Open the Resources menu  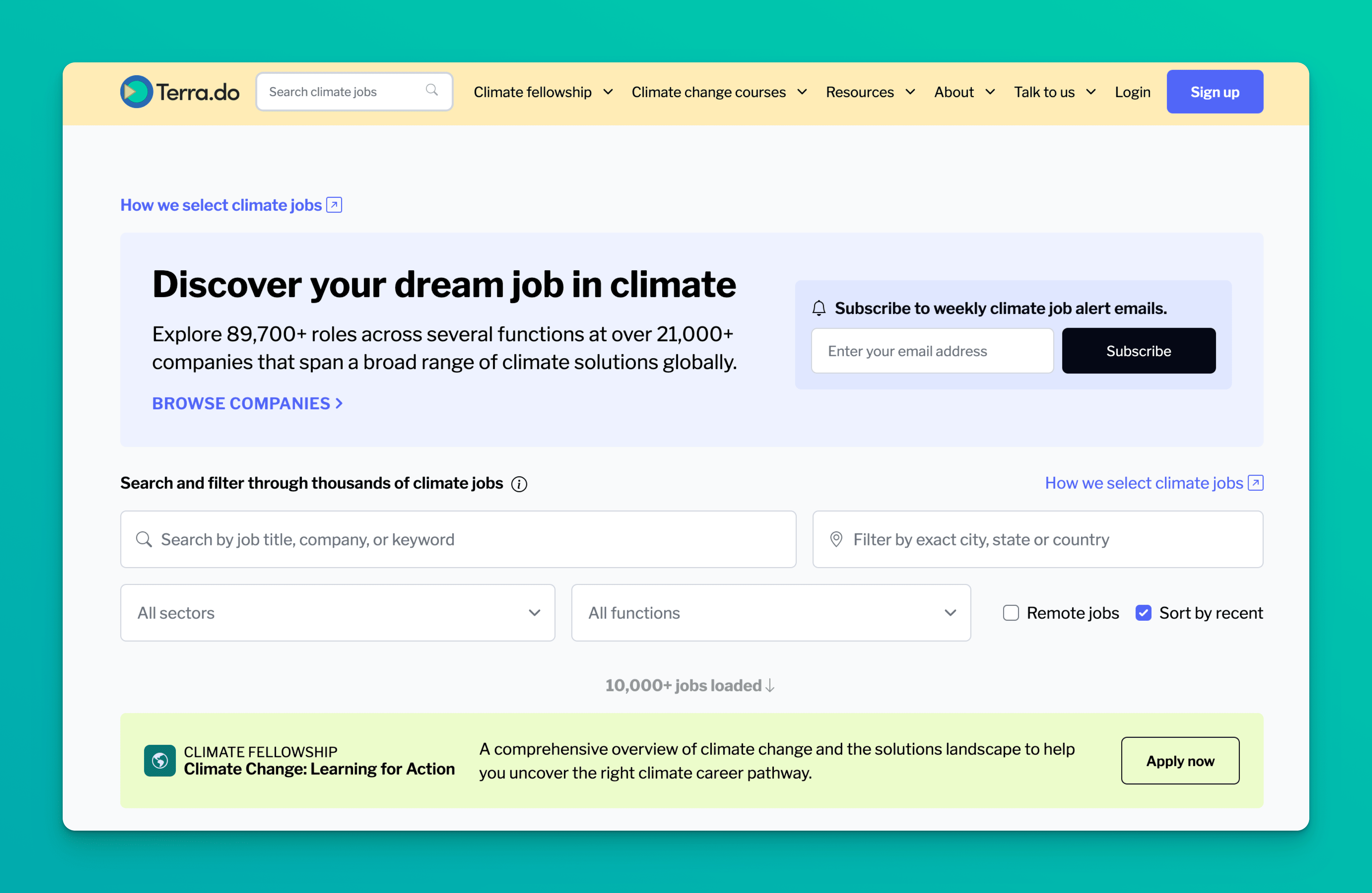click(870, 92)
